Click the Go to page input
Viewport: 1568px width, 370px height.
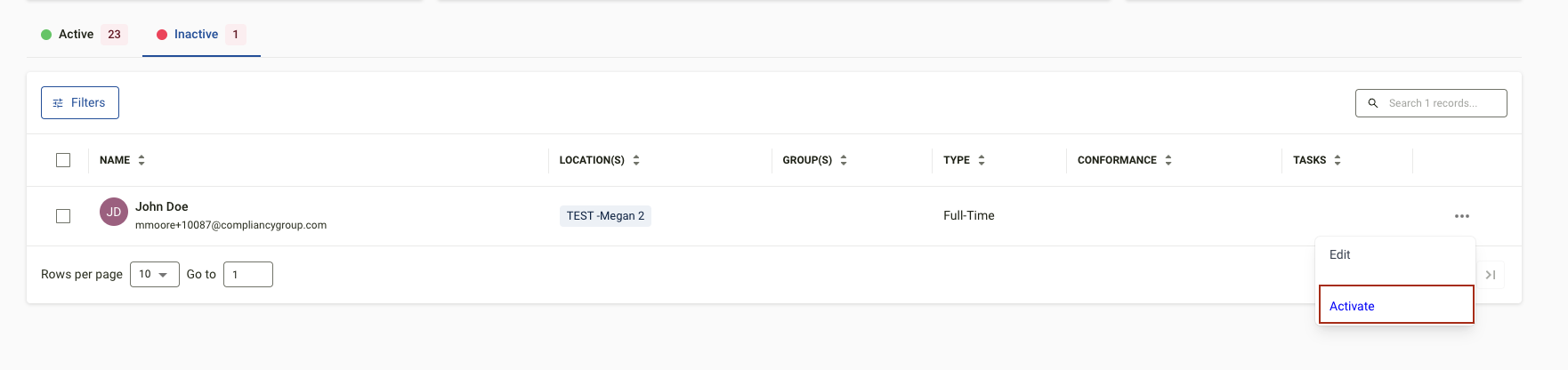pos(248,274)
